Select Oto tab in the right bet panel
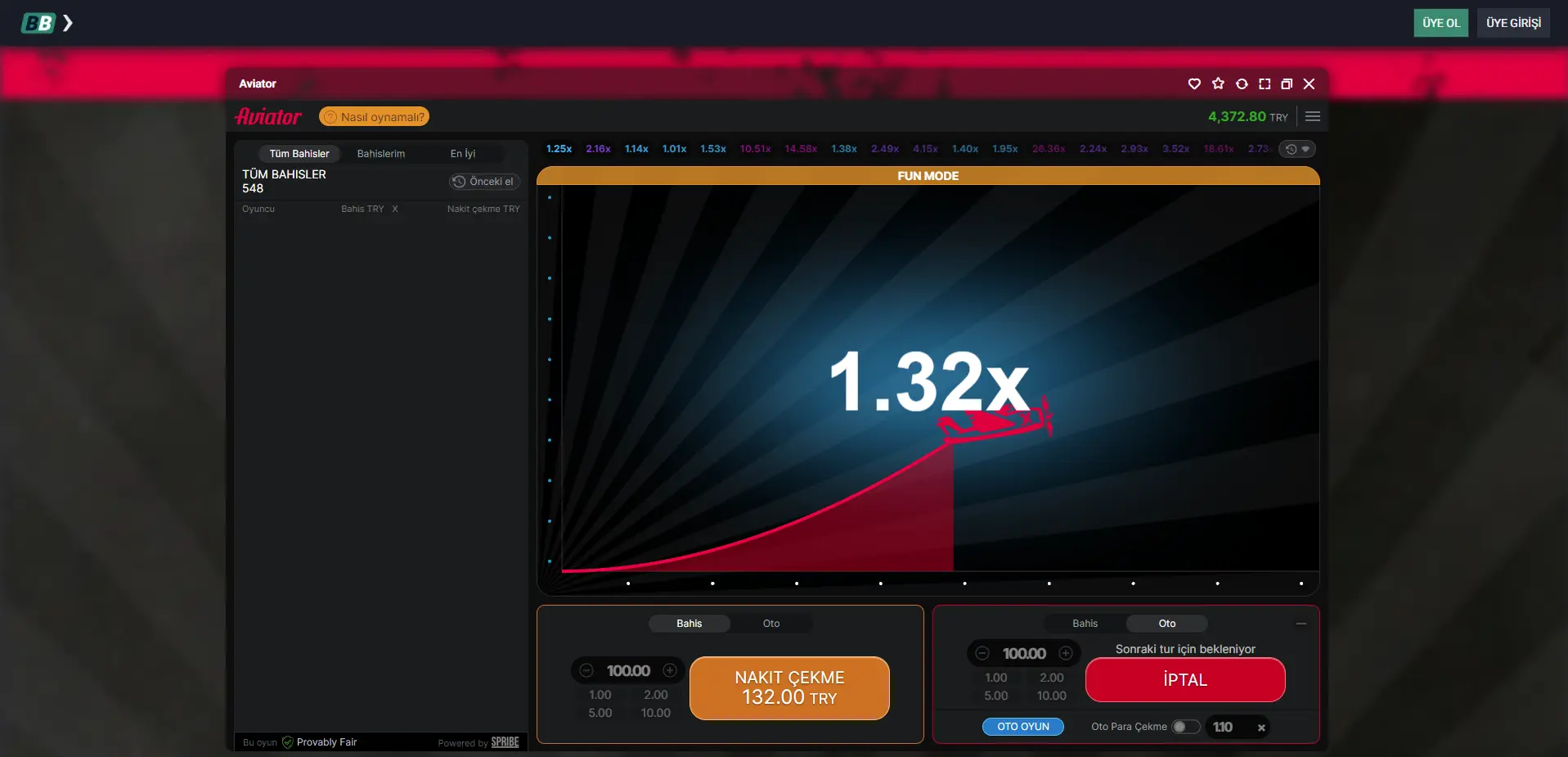This screenshot has width=1568, height=757. 1167,624
